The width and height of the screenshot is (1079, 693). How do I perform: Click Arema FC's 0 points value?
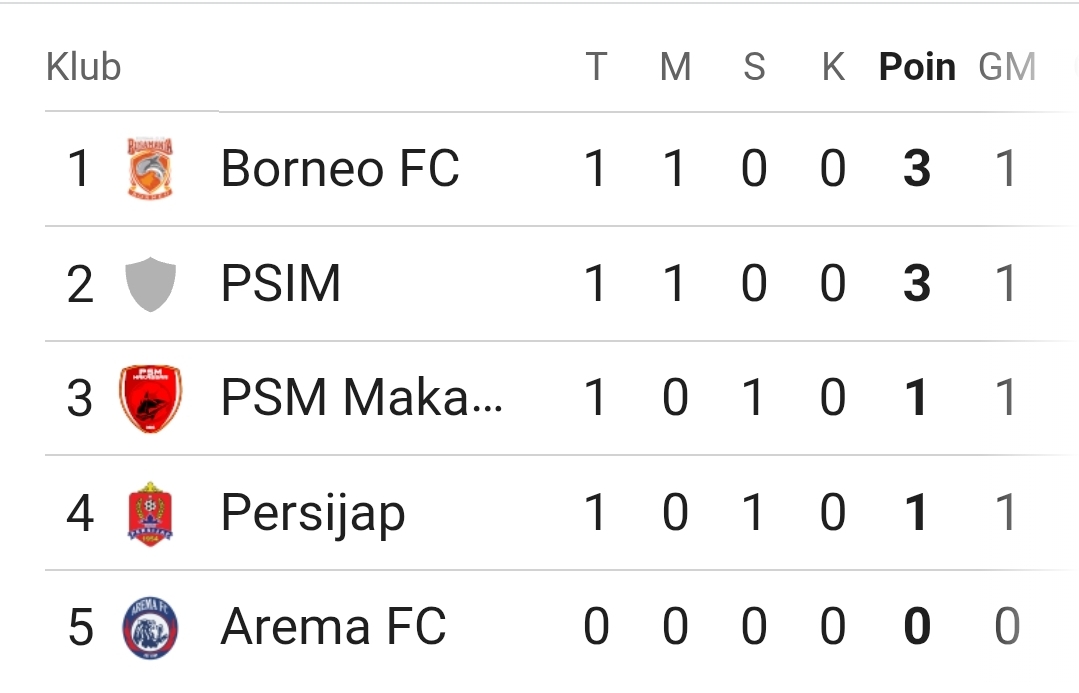(x=917, y=628)
